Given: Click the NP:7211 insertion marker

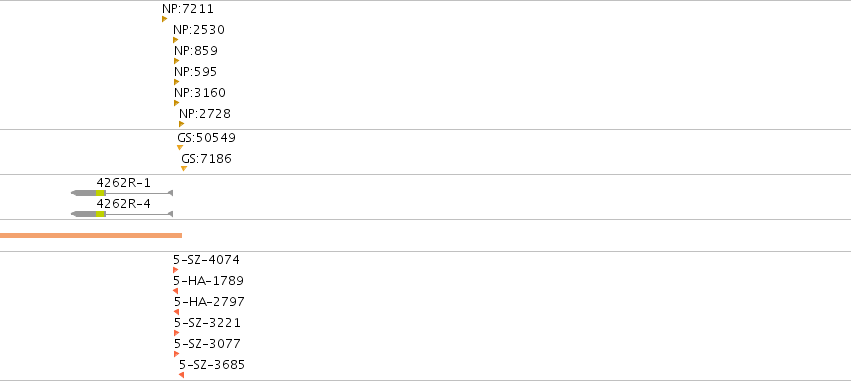Looking at the screenshot, I should coord(164,19).
